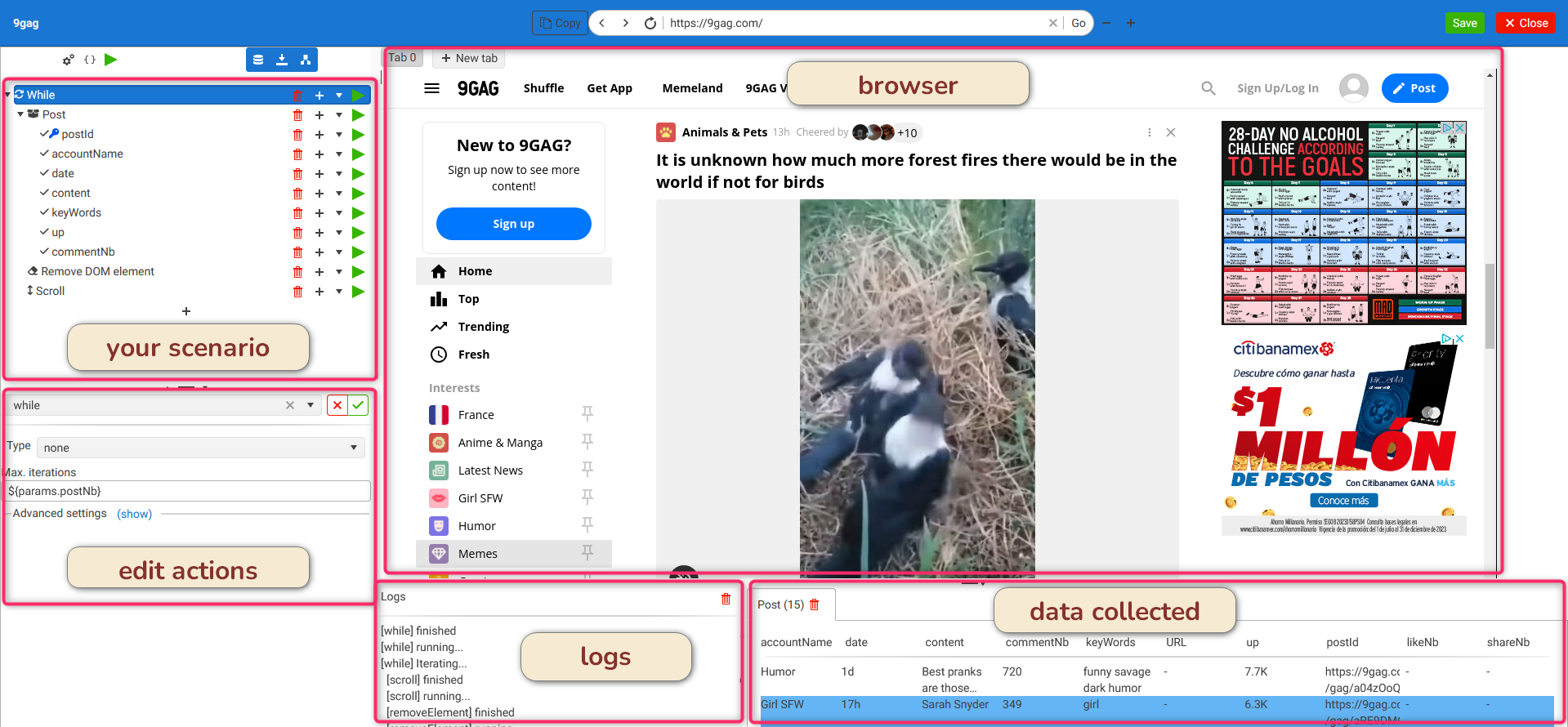Click the 9GAG Post button
This screenshot has height=727, width=1568.
coord(1414,88)
